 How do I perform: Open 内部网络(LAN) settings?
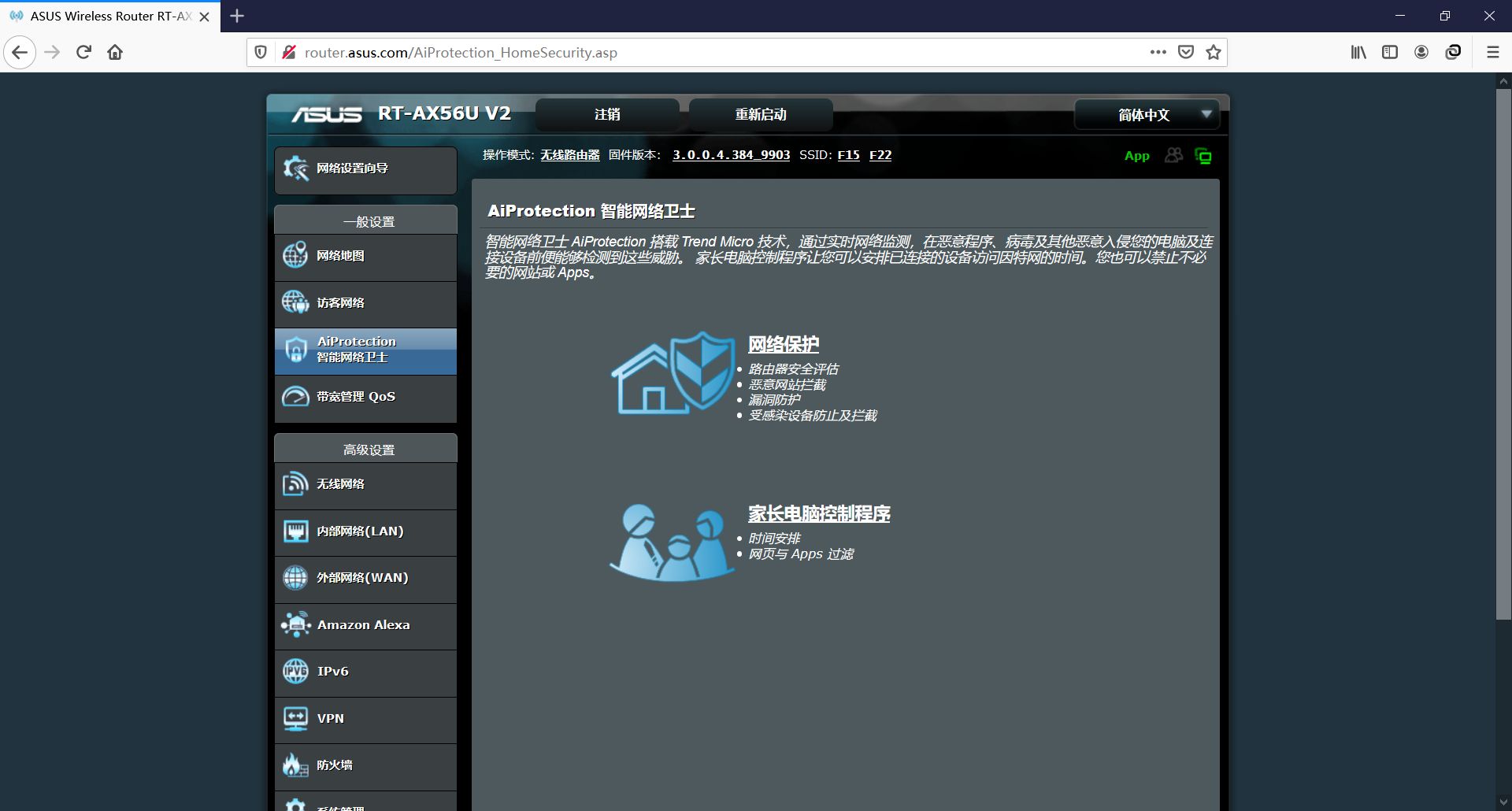(x=365, y=531)
